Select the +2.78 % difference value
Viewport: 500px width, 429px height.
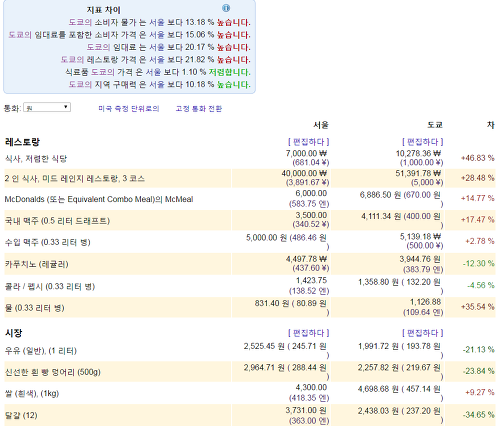pyautogui.click(x=480, y=241)
